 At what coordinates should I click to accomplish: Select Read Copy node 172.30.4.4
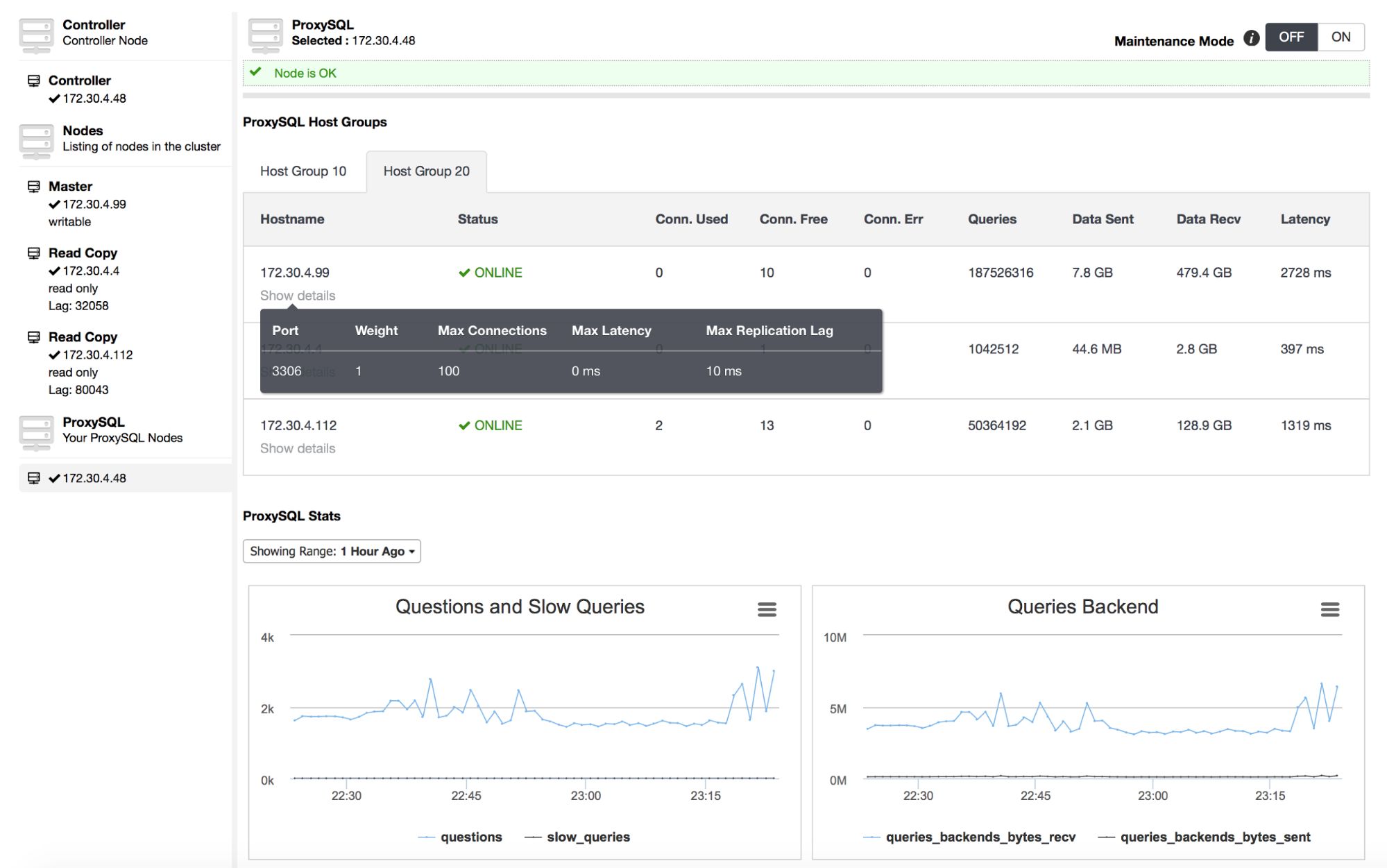pyautogui.click(x=84, y=271)
